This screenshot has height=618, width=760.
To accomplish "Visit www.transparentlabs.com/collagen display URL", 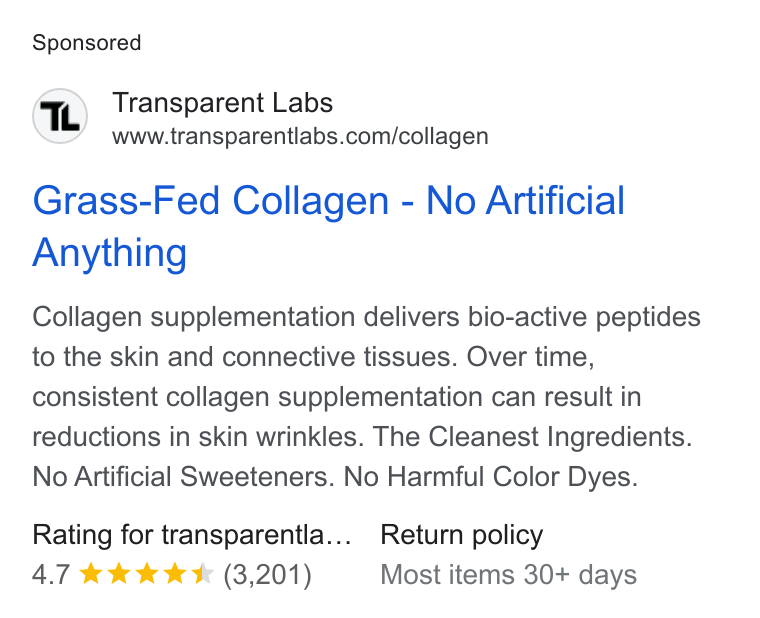I will pyautogui.click(x=301, y=136).
